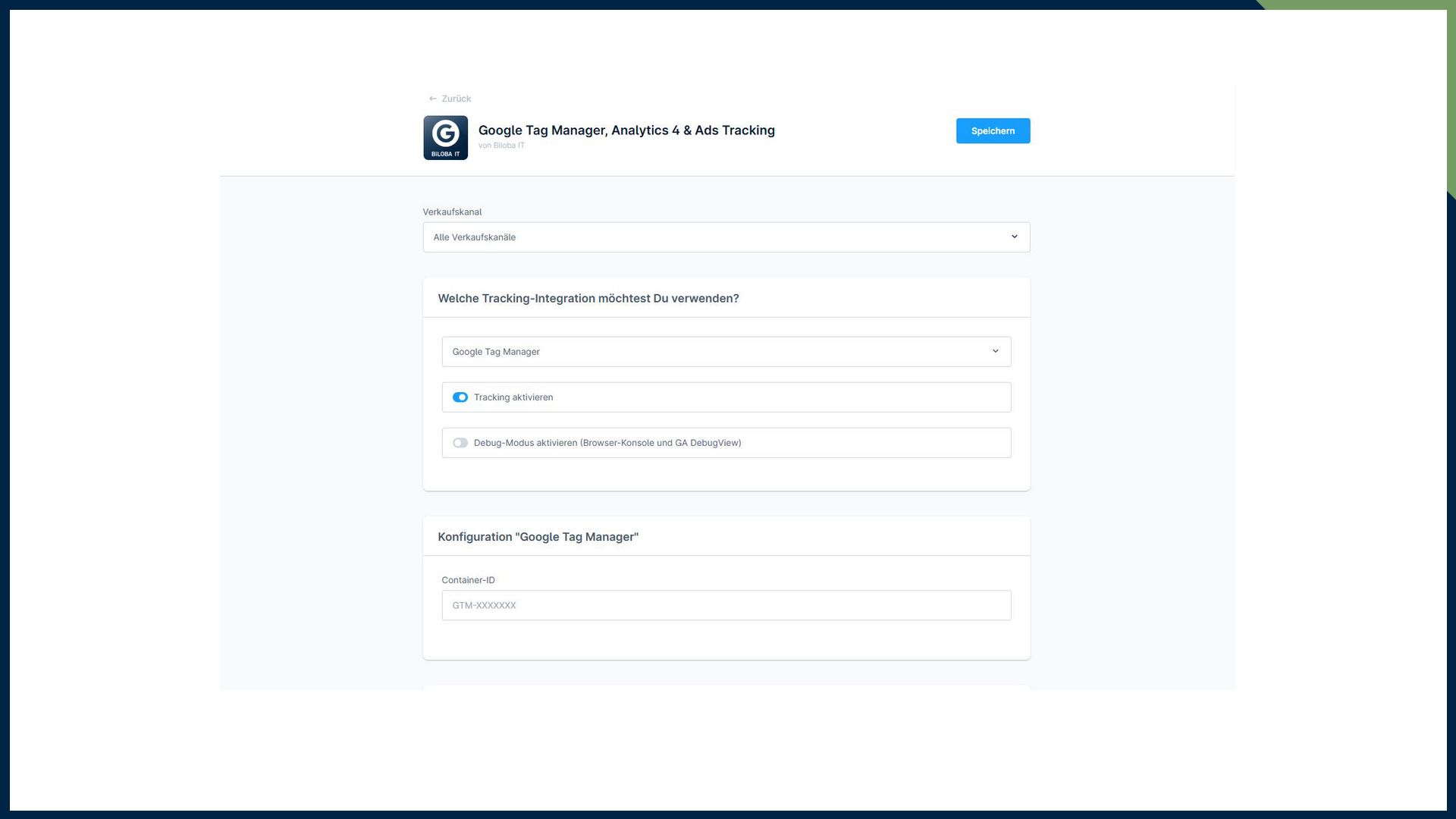
Task: Click the Konfiguration "Google Tag Manager" heading
Action: 538,537
